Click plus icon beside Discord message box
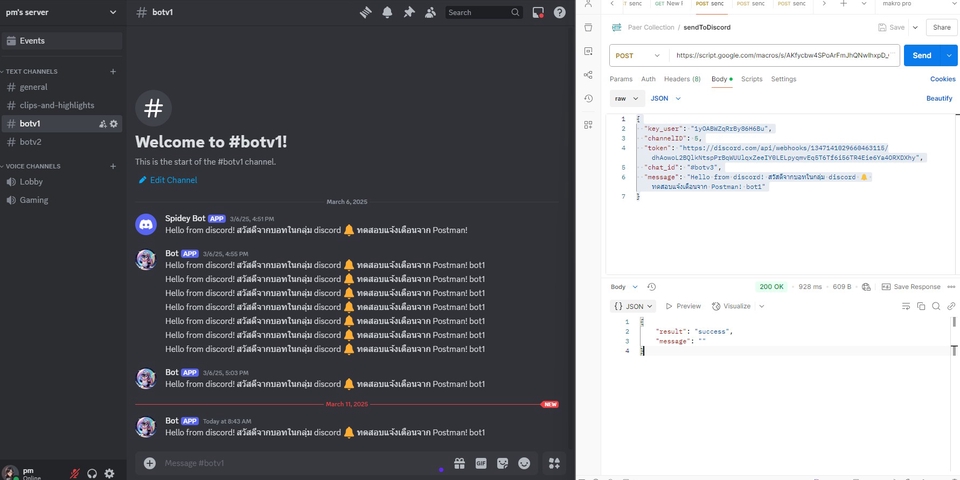 [149, 463]
